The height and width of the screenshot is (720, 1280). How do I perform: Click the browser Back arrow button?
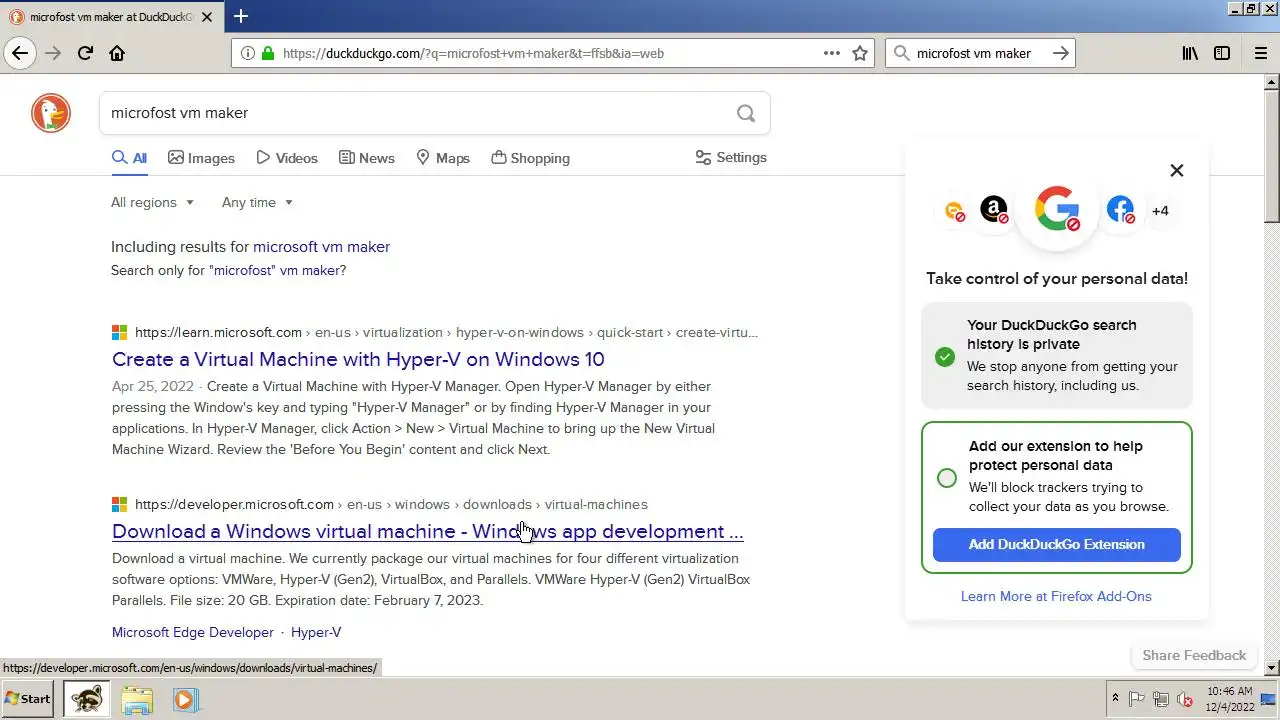coord(20,53)
